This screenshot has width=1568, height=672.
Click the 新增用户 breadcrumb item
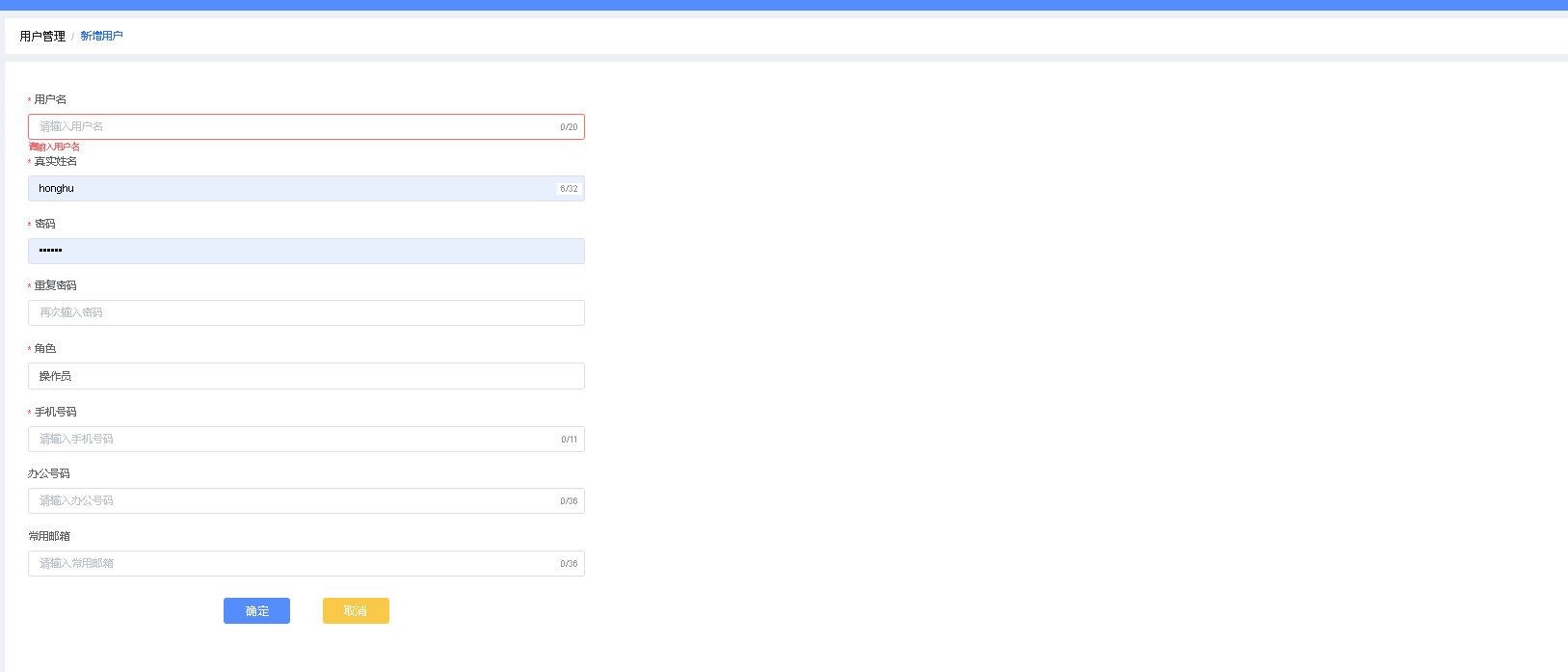(x=101, y=36)
